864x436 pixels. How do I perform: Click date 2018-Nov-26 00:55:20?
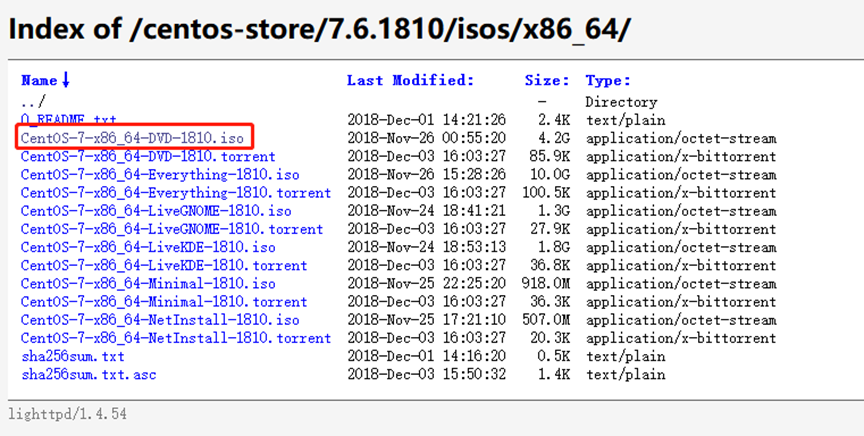coord(426,138)
